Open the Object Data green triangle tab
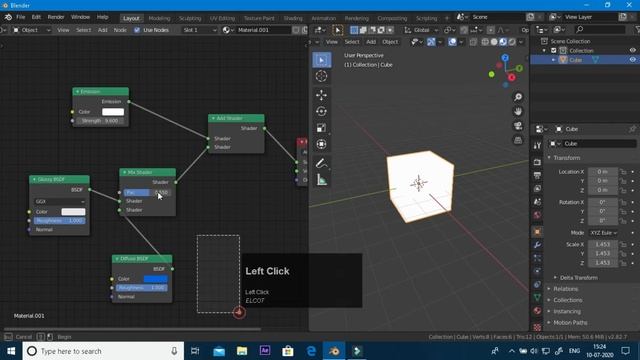The image size is (640, 360). 537,297
